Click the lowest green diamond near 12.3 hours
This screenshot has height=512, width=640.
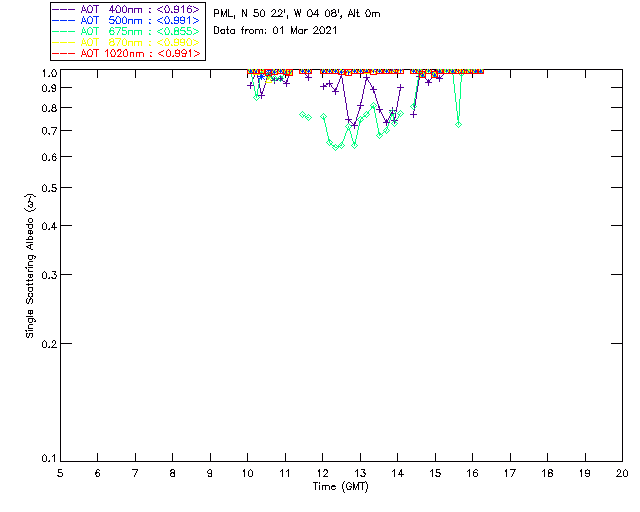coord(336,147)
